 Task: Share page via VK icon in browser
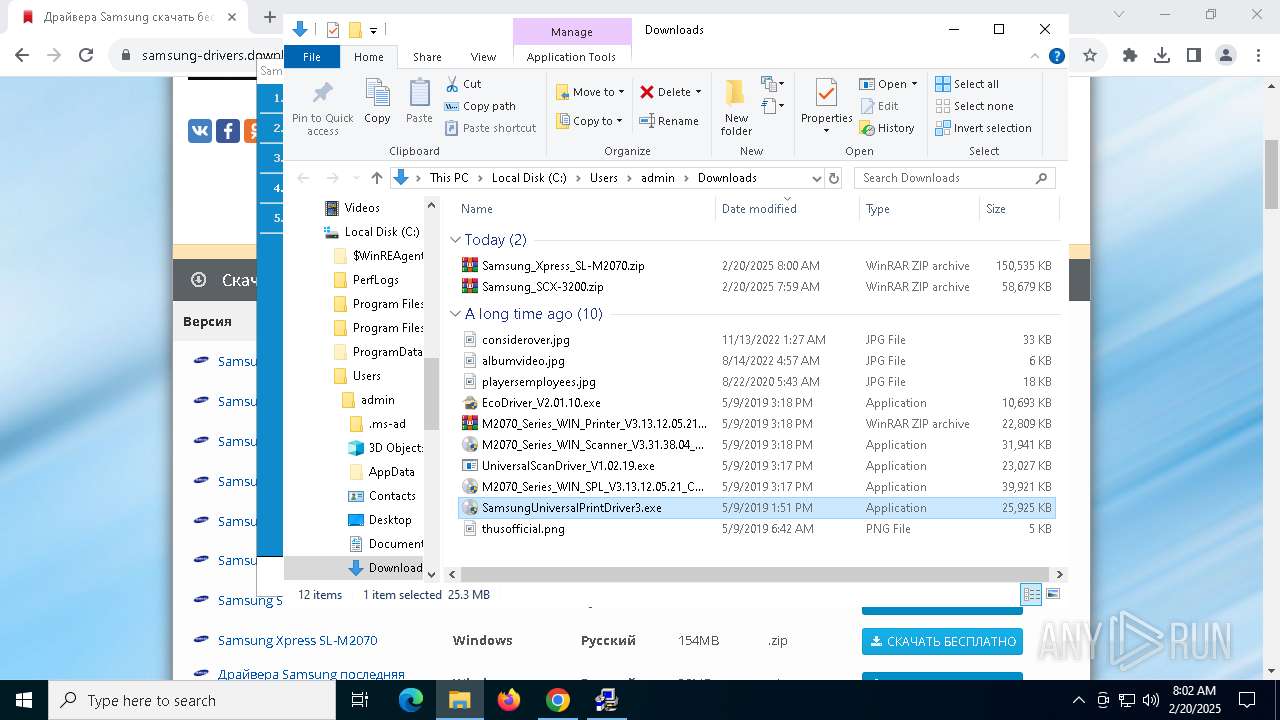coord(200,130)
